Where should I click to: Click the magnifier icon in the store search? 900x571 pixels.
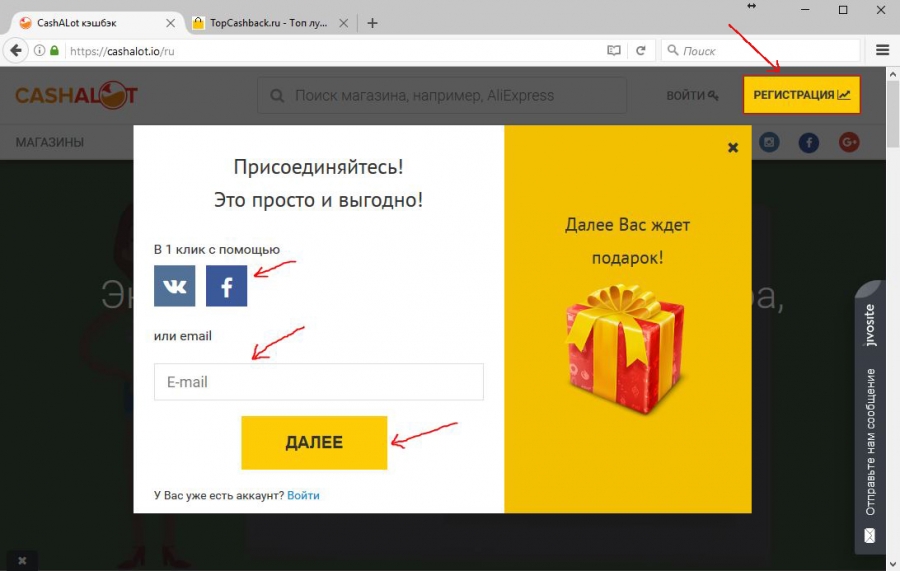tap(277, 95)
